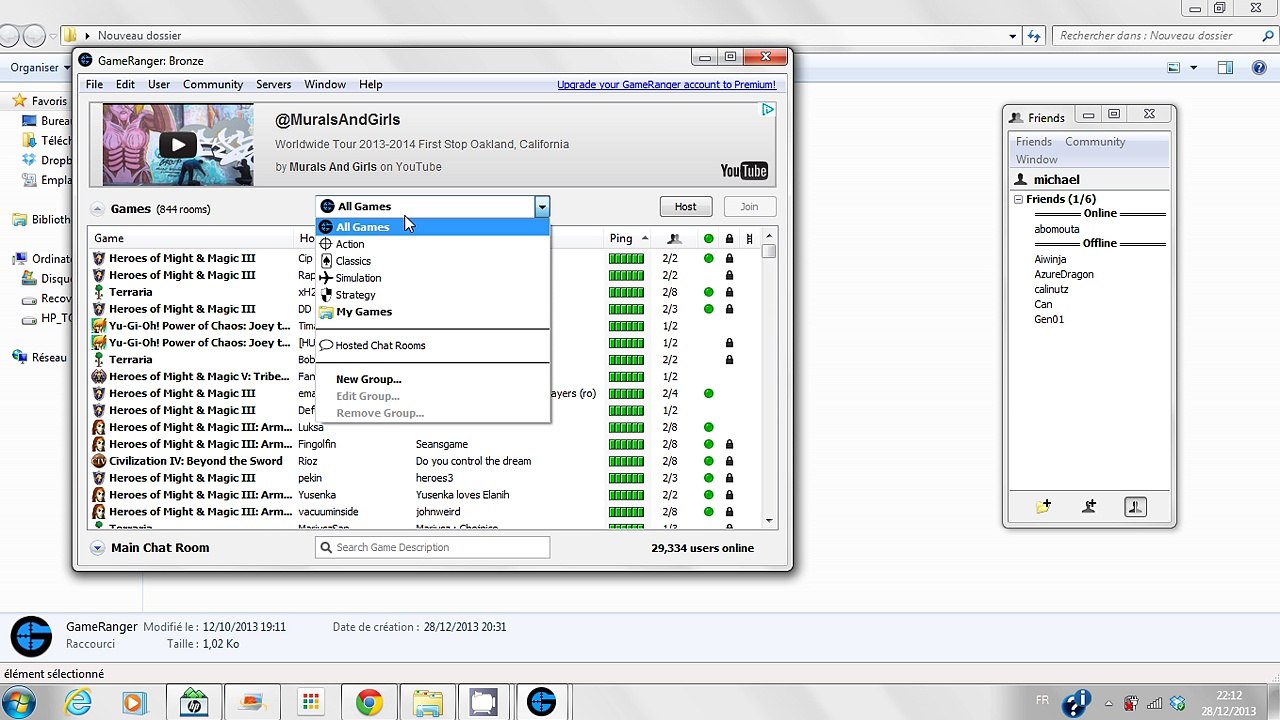Open the Help menu in GameRanger
1280x720 pixels.
370,85
